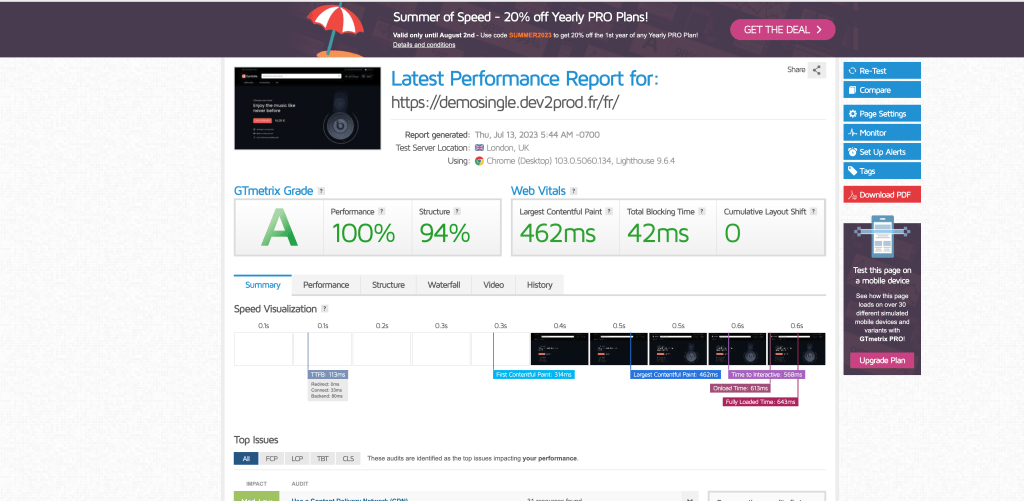Click Largest Contentful Paint 462ms timeline marker
This screenshot has width=1024, height=501.
[676, 375]
